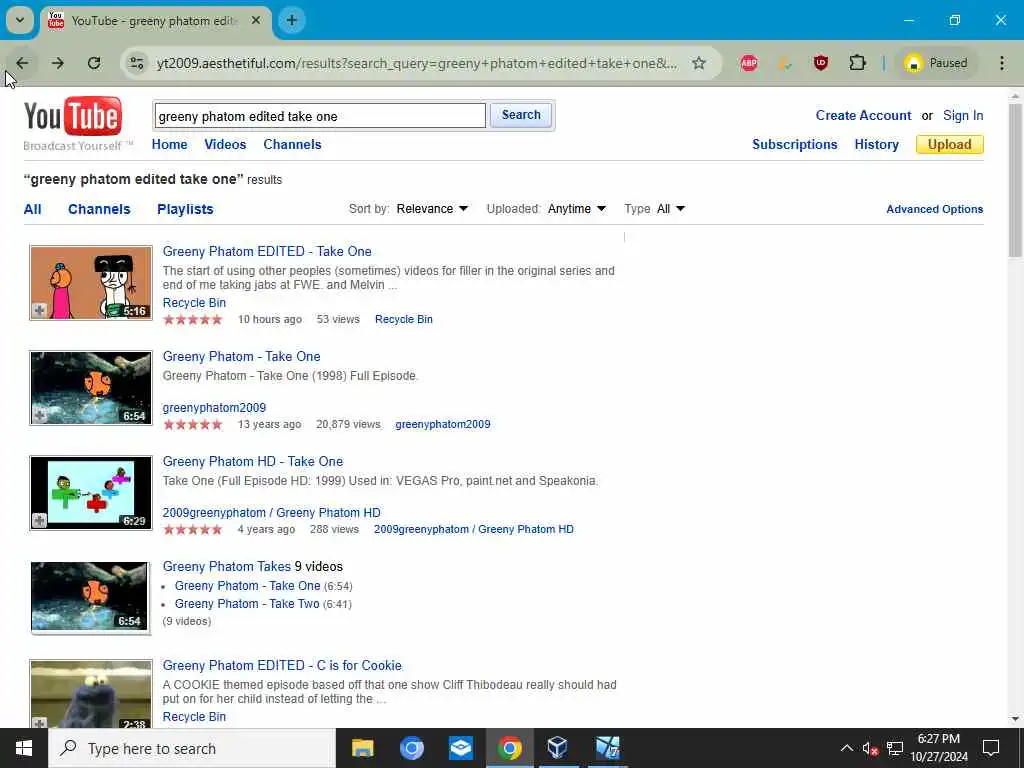1024x768 pixels.
Task: Open File Explorer from the taskbar
Action: pyautogui.click(x=362, y=748)
